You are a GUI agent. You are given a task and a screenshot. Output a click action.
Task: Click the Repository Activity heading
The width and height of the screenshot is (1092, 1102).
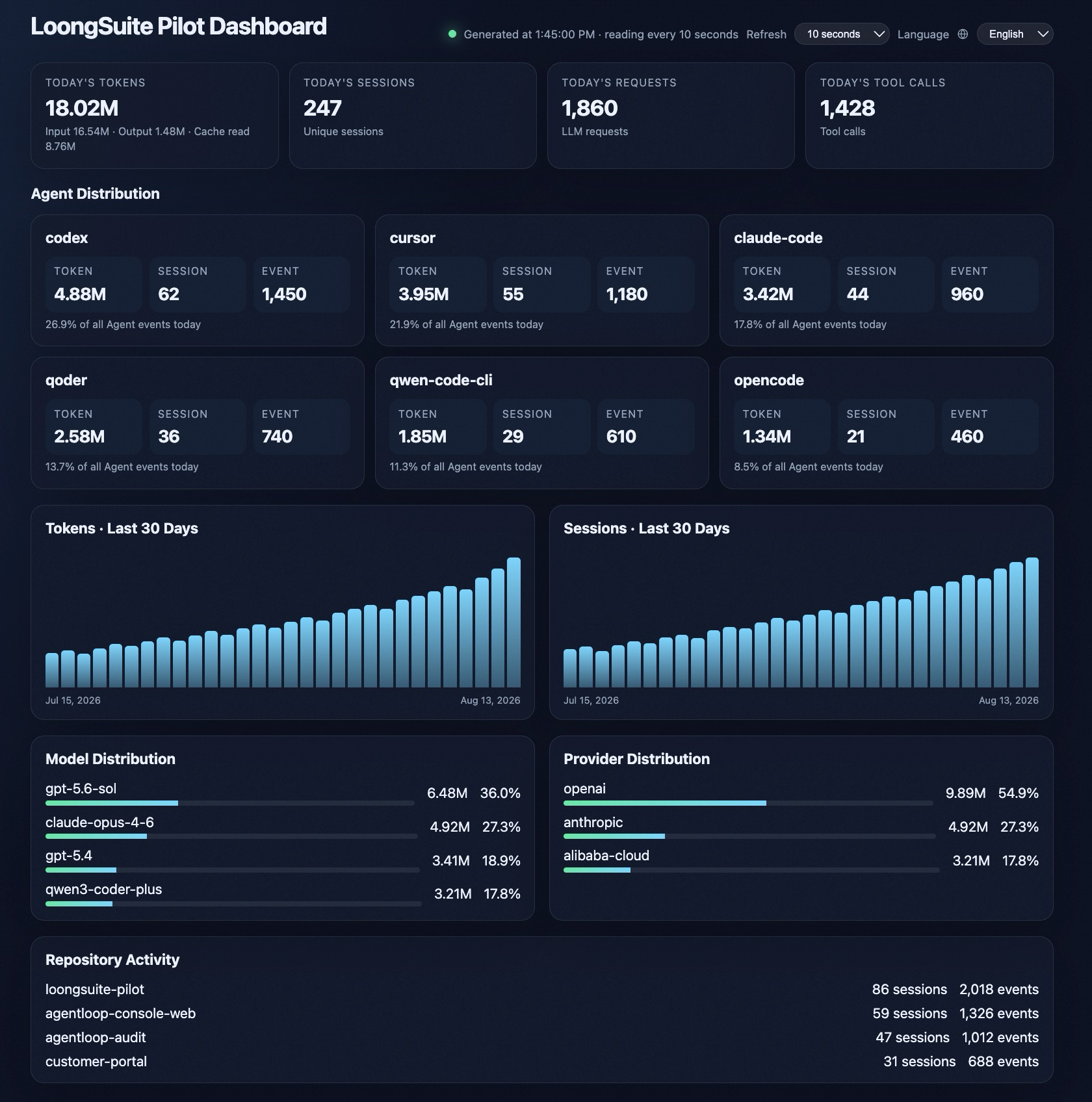(112, 960)
